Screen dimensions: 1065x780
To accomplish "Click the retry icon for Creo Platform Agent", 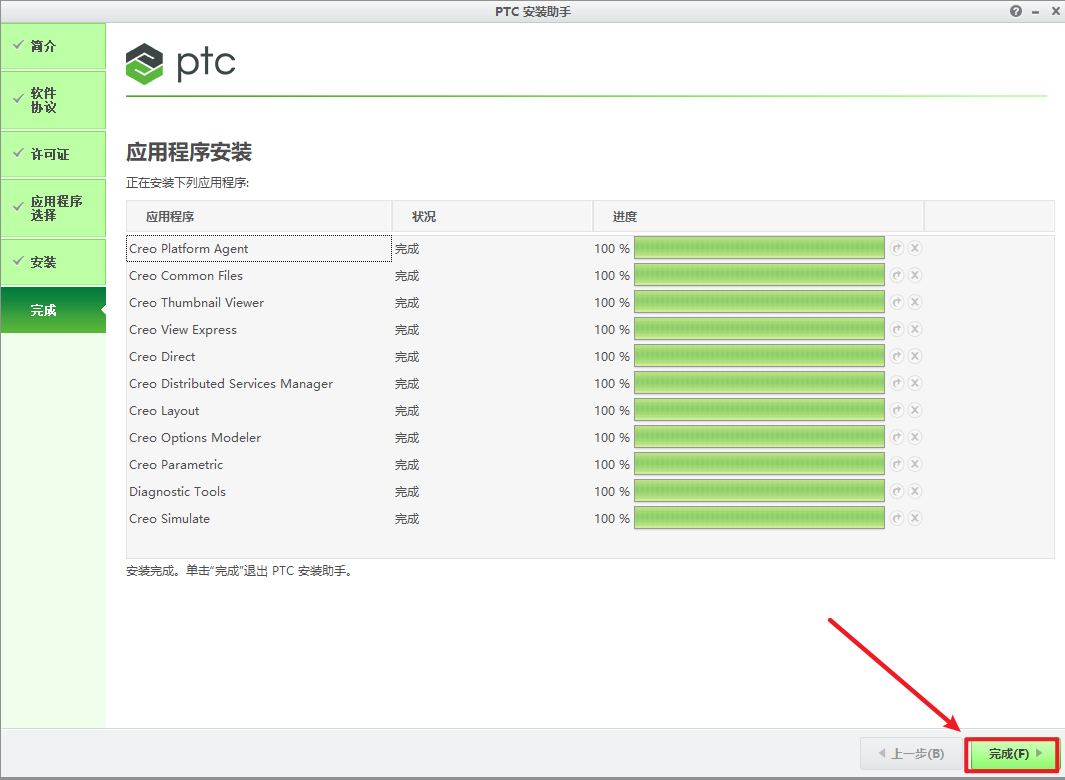I will click(x=897, y=248).
